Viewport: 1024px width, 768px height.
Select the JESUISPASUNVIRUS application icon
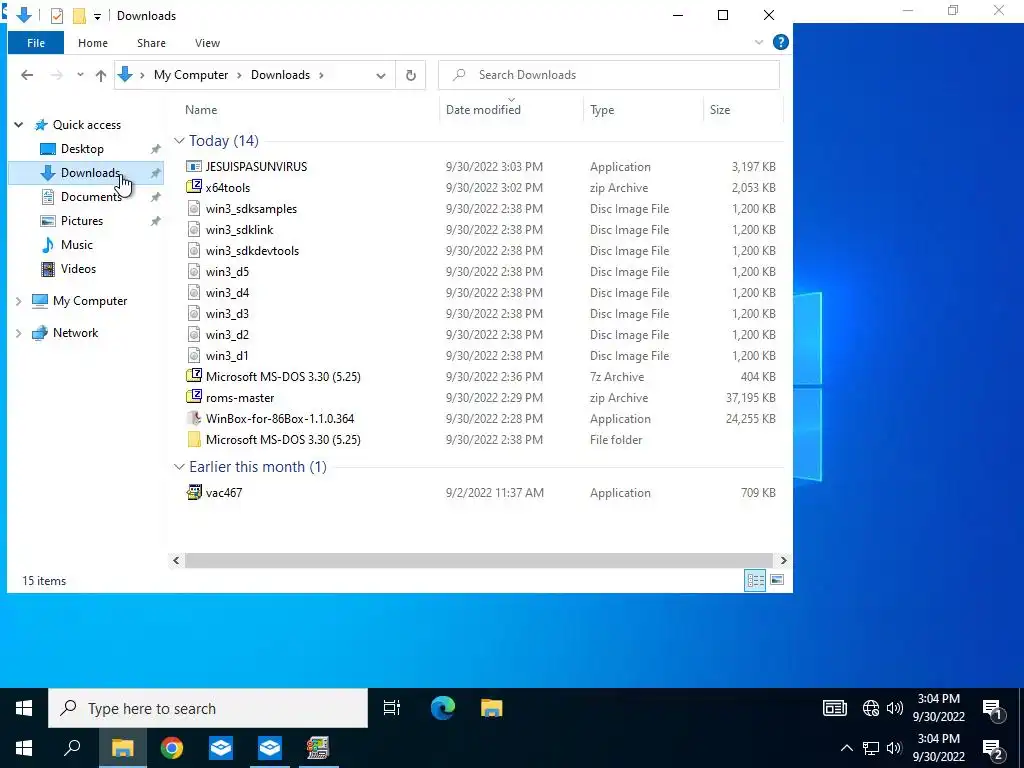(x=193, y=167)
